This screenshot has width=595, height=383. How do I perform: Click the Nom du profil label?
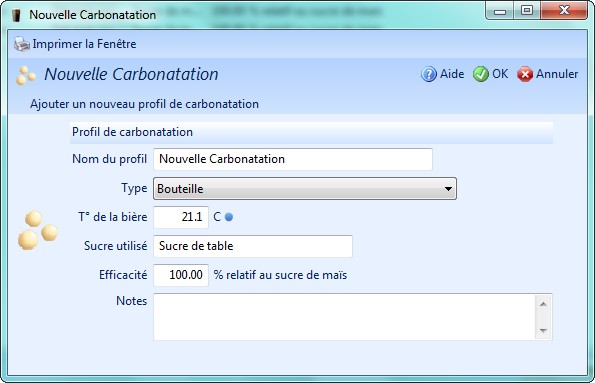(110, 159)
